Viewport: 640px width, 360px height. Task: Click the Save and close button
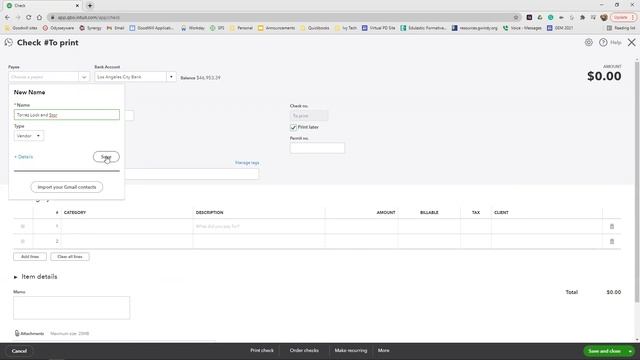click(x=604, y=351)
